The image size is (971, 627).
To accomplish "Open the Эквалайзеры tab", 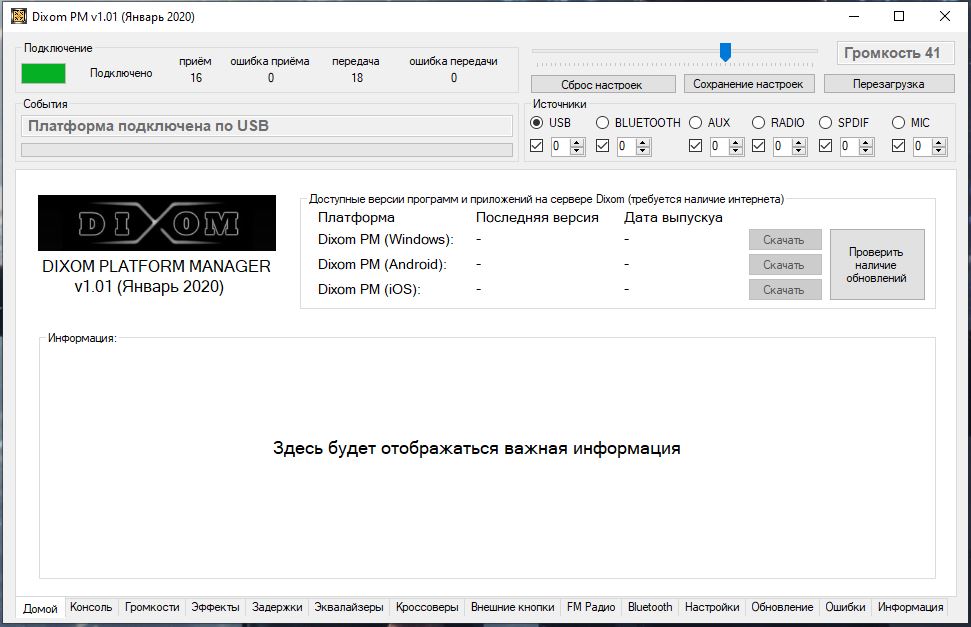I will [348, 607].
